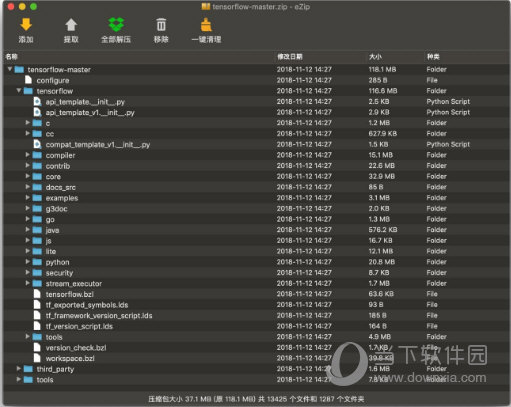The width and height of the screenshot is (511, 407).
Task: Click the status bar archive size text
Action: point(256,399)
